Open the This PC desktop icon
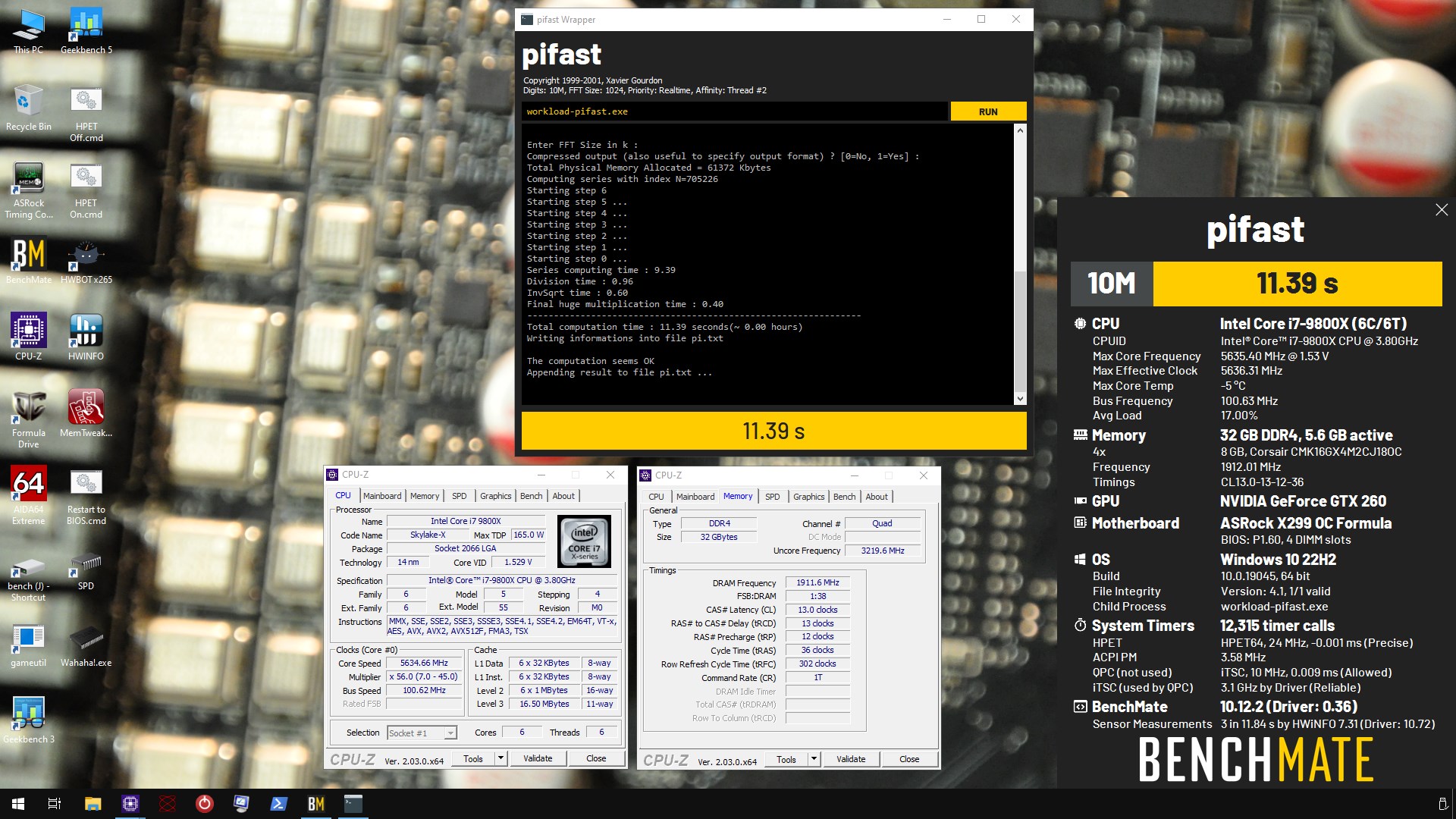The image size is (1456, 819). pos(28,31)
